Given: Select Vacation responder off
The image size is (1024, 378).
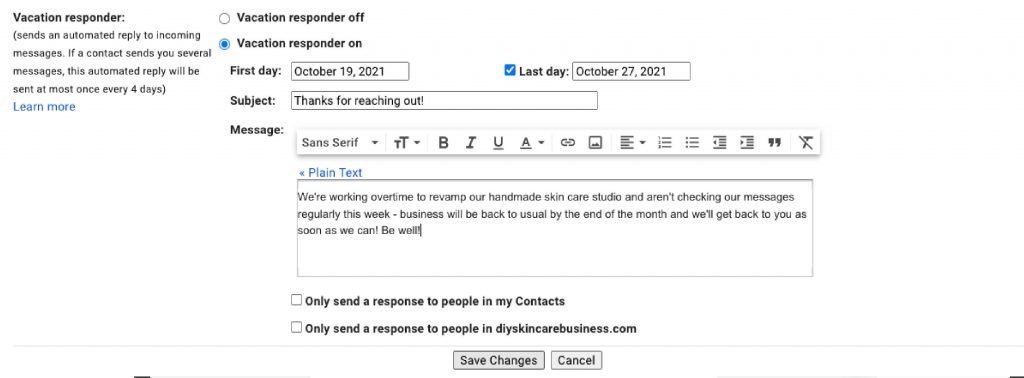Looking at the screenshot, I should click(225, 19).
